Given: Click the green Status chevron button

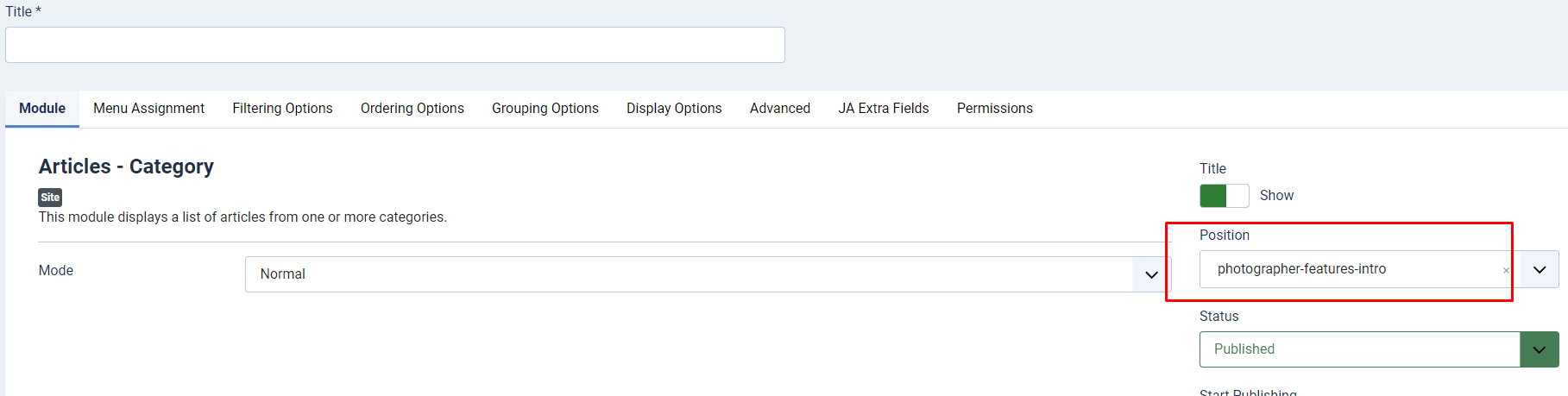Looking at the screenshot, I should (1539, 349).
